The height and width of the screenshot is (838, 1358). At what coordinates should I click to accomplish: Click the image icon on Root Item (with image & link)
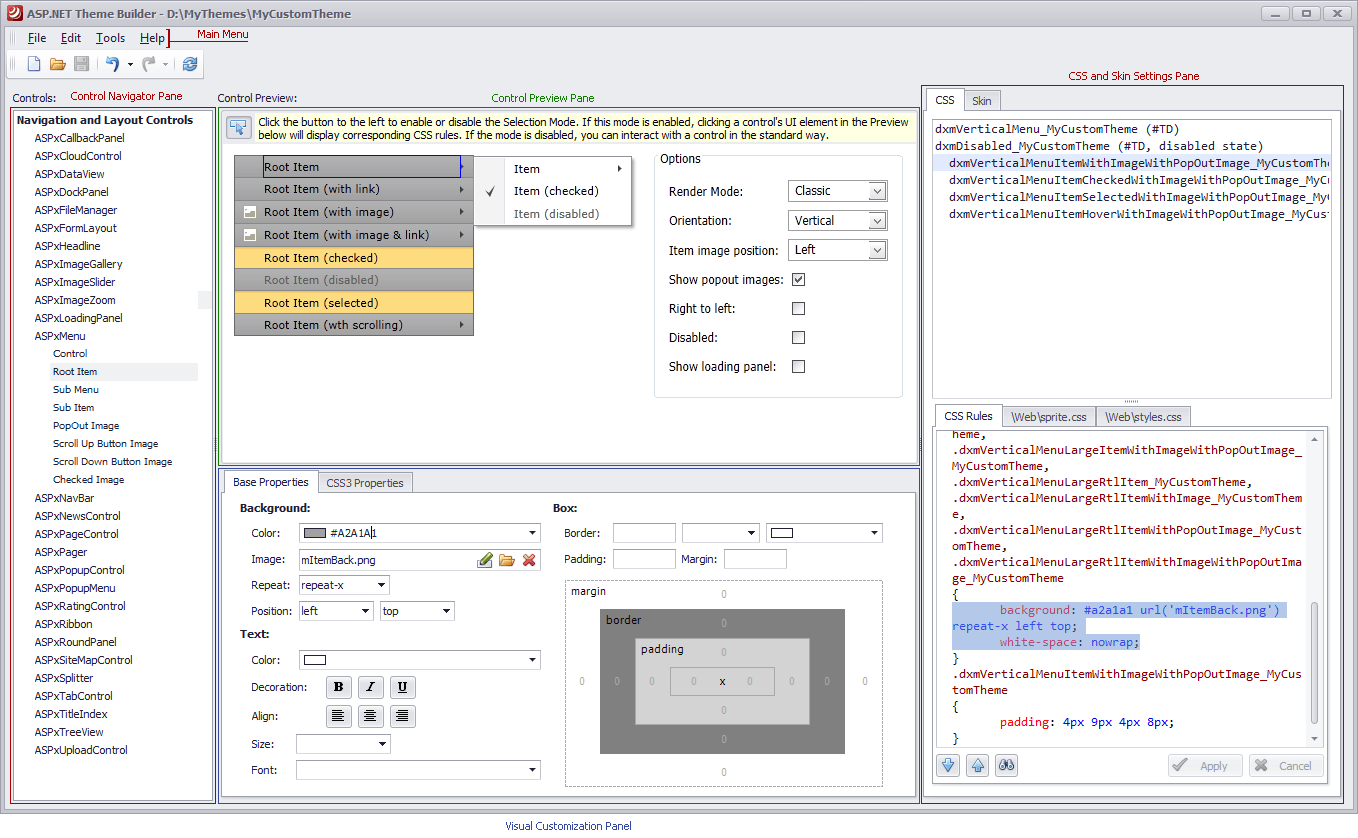coord(250,235)
